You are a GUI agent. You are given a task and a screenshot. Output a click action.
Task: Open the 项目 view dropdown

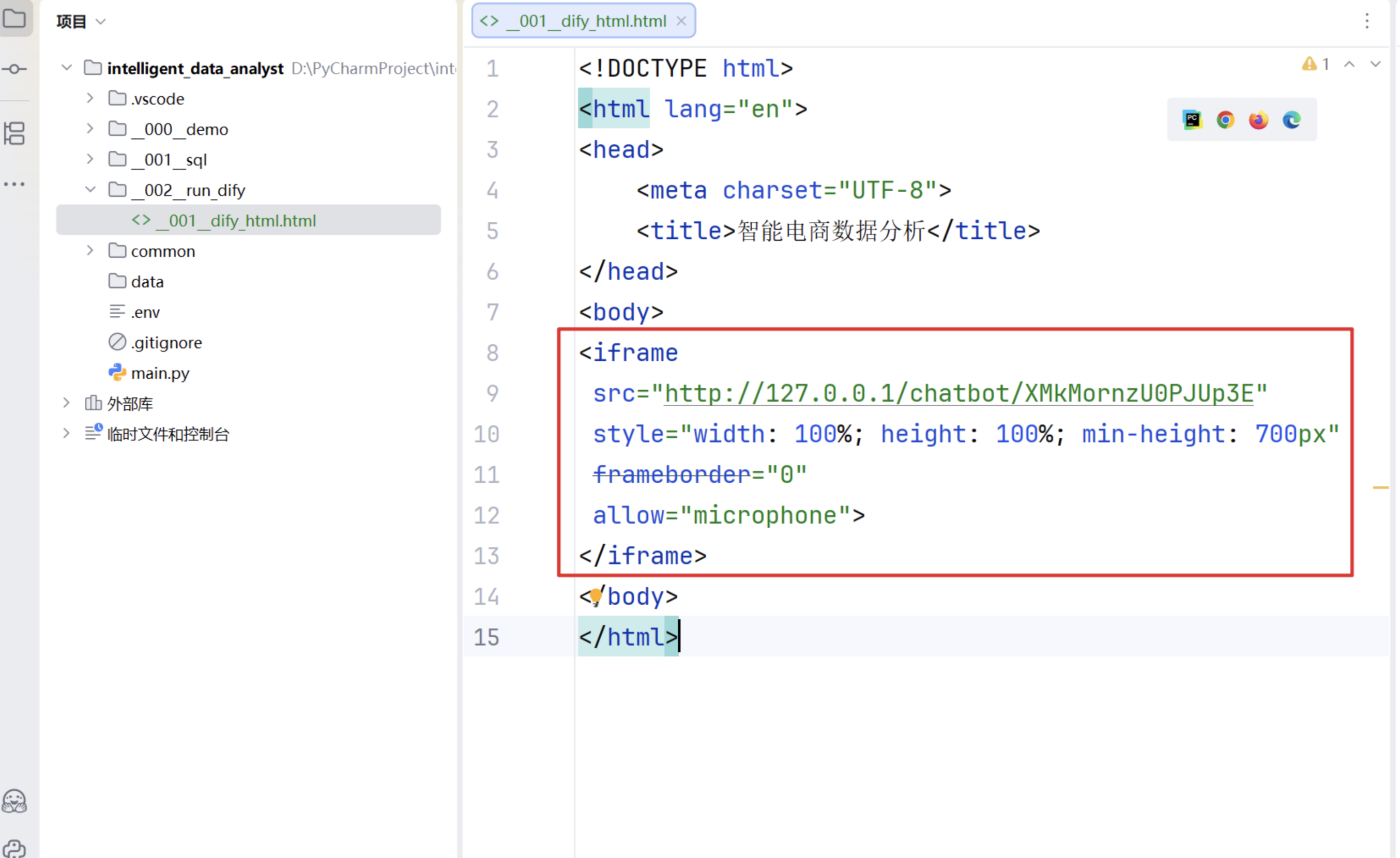[x=81, y=22]
